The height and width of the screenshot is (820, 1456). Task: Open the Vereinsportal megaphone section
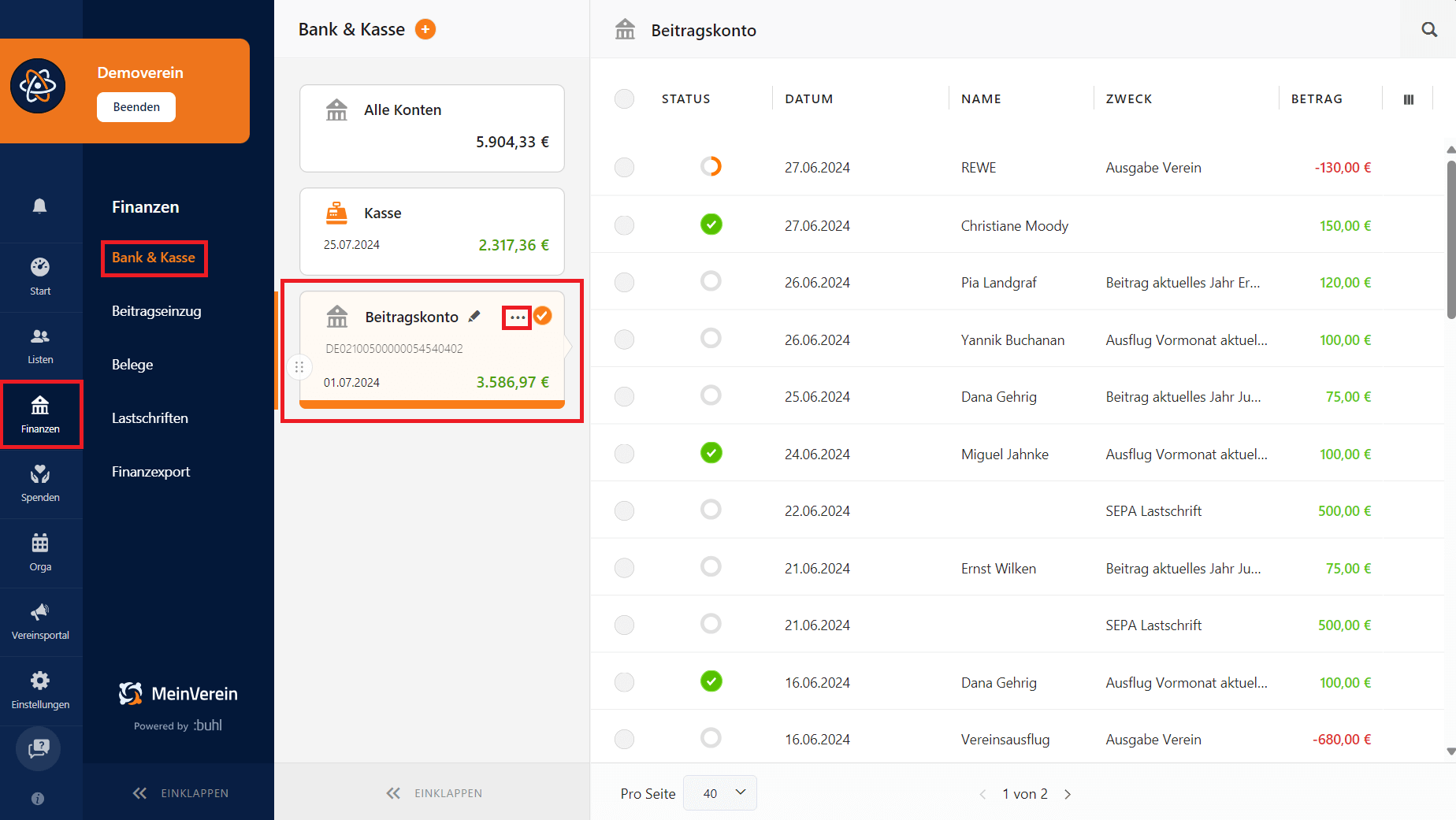pos(40,621)
